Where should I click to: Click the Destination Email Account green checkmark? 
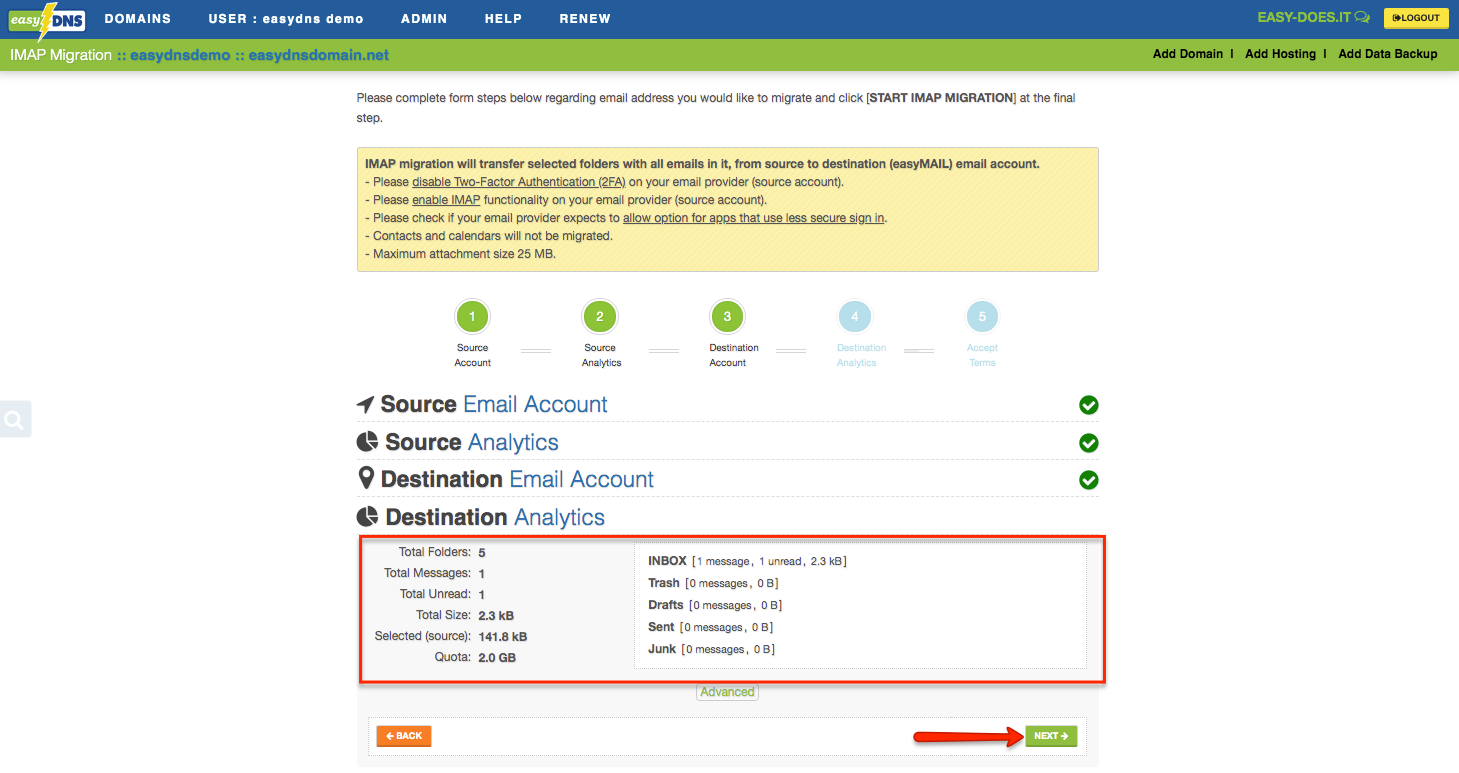(1089, 480)
